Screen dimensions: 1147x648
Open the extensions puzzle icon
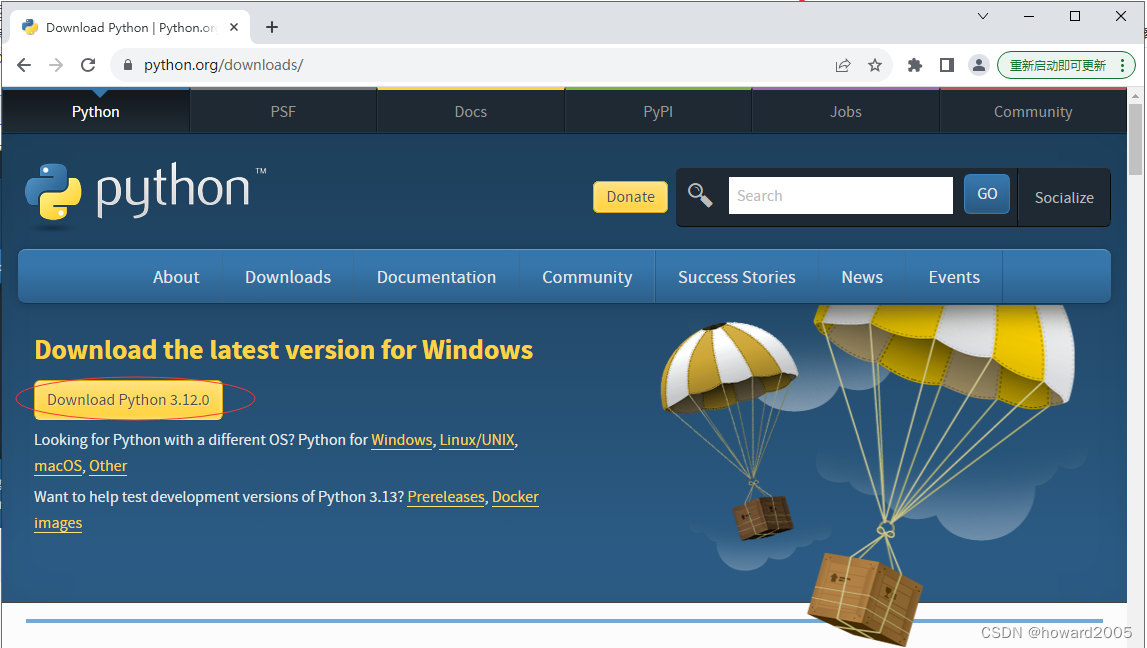914,65
